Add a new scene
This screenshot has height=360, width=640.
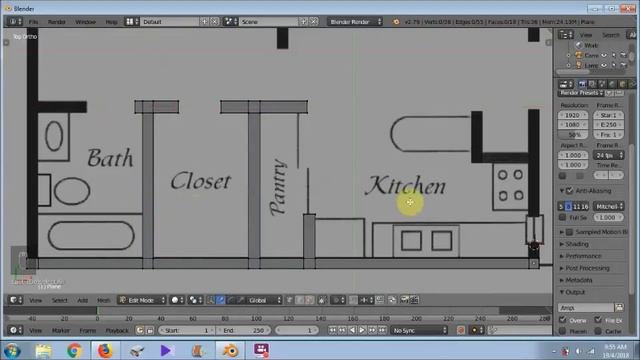click(x=304, y=22)
